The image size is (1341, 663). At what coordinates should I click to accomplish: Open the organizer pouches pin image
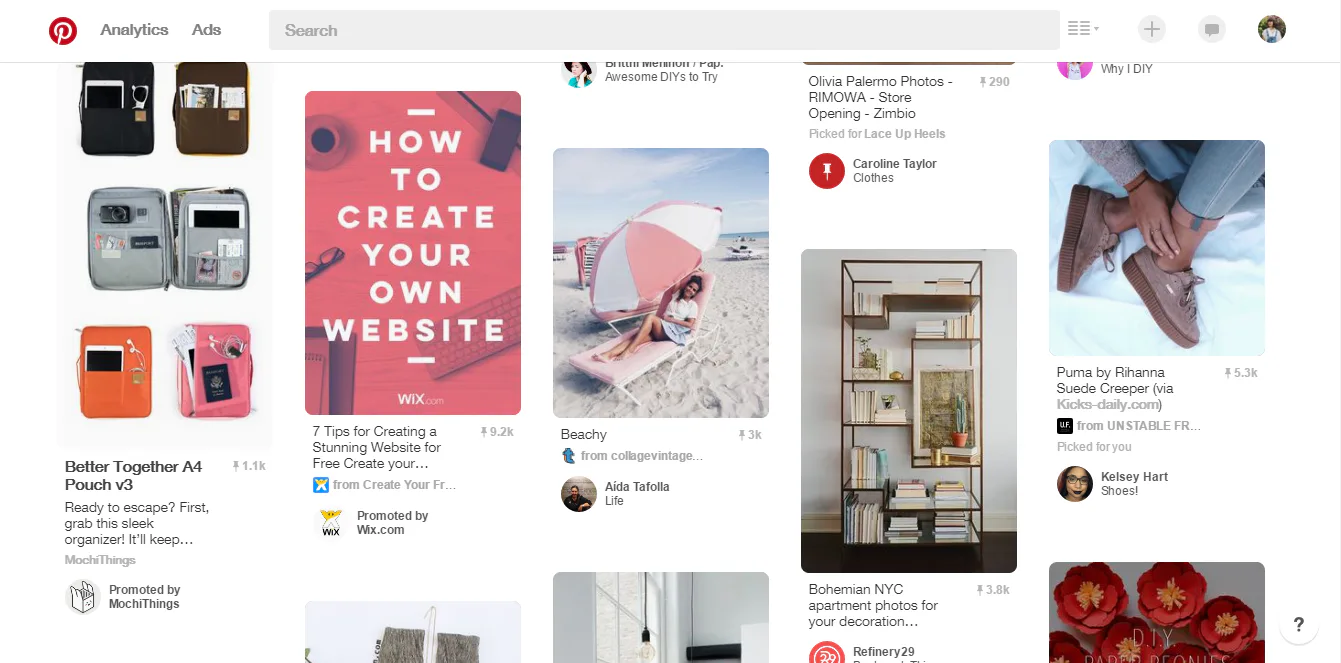(x=165, y=255)
